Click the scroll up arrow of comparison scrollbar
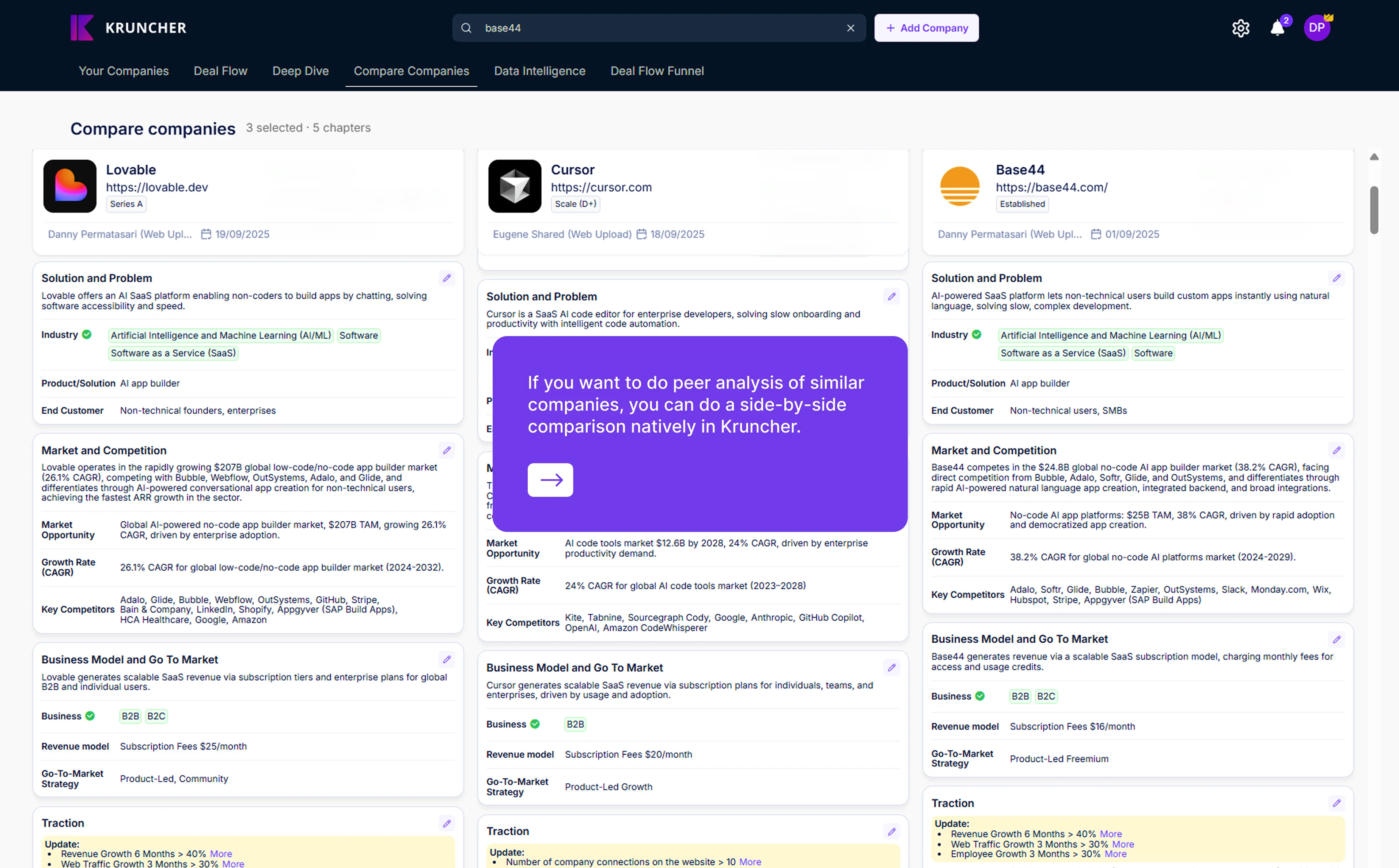 (1374, 157)
